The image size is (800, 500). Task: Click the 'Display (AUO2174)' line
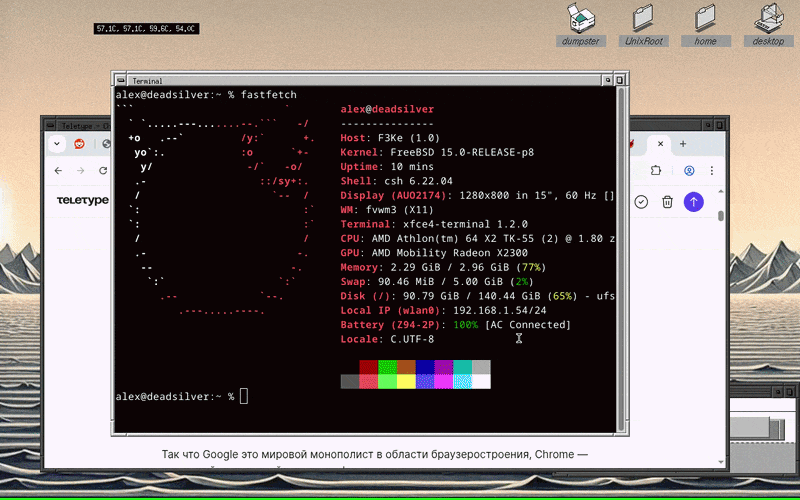(x=477, y=195)
